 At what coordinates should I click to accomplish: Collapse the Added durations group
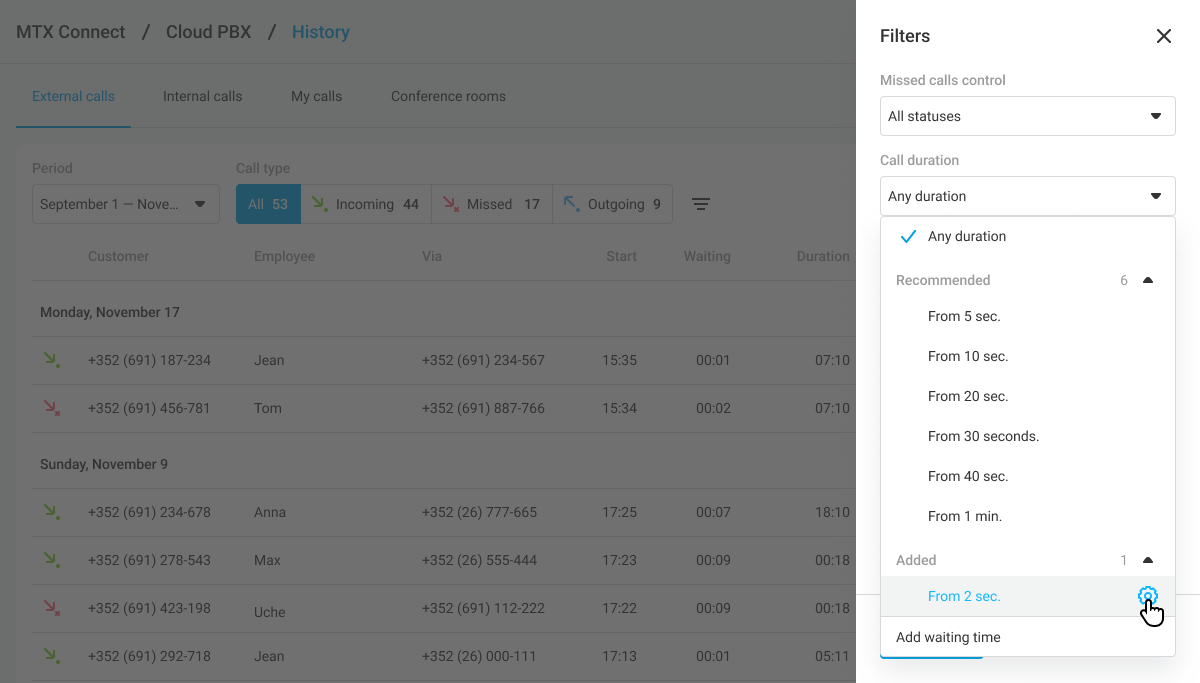click(x=1147, y=561)
